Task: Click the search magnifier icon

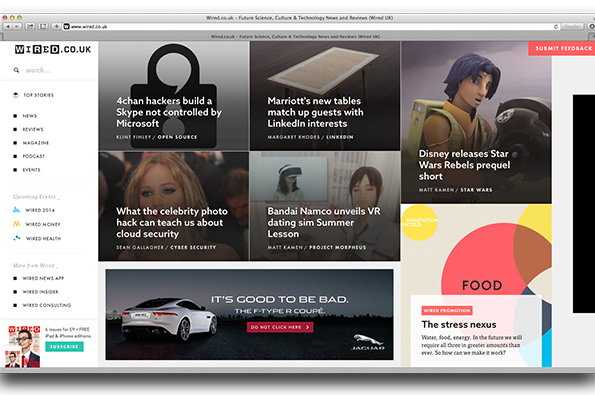Action: point(16,70)
